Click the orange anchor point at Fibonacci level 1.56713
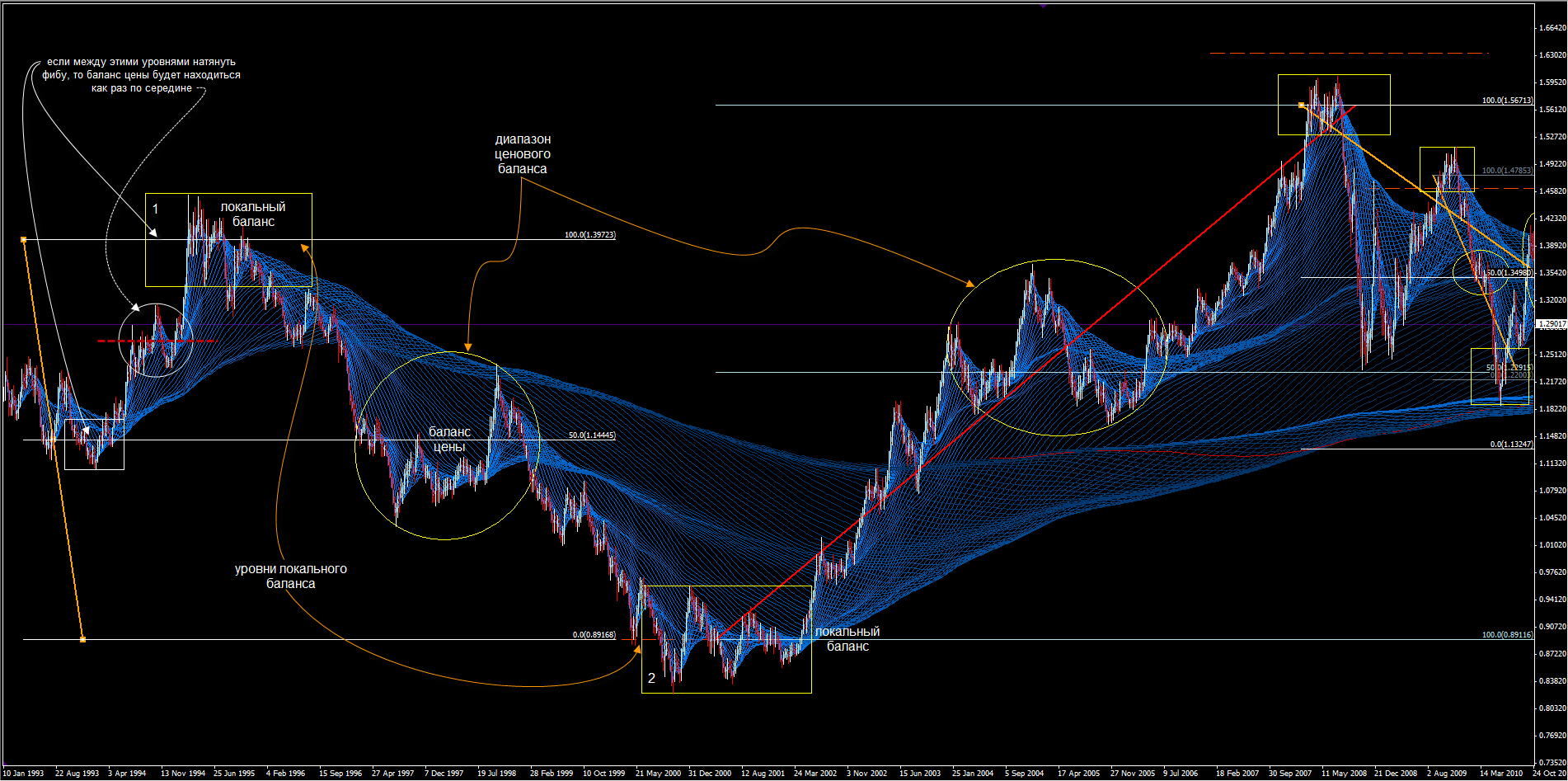Viewport: 1568px width, 781px height. [x=1301, y=106]
